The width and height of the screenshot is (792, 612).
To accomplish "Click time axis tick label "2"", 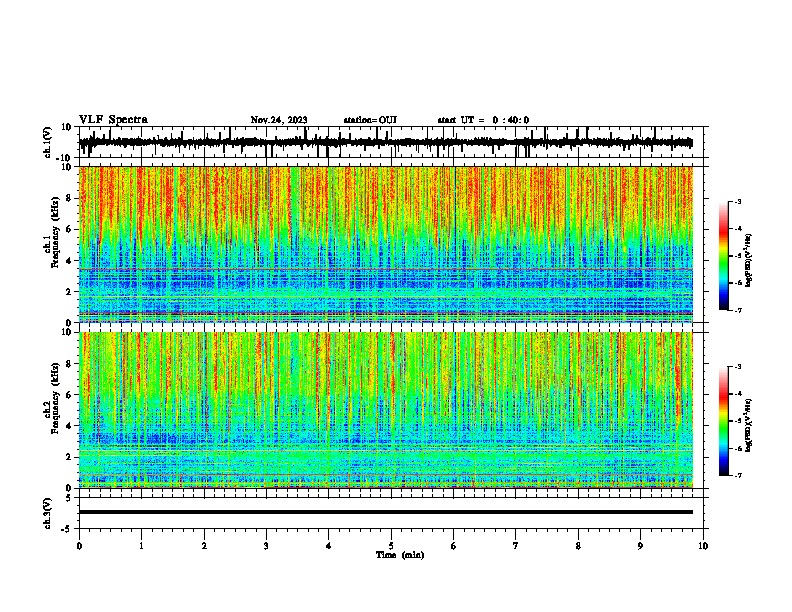I will 204,546.
